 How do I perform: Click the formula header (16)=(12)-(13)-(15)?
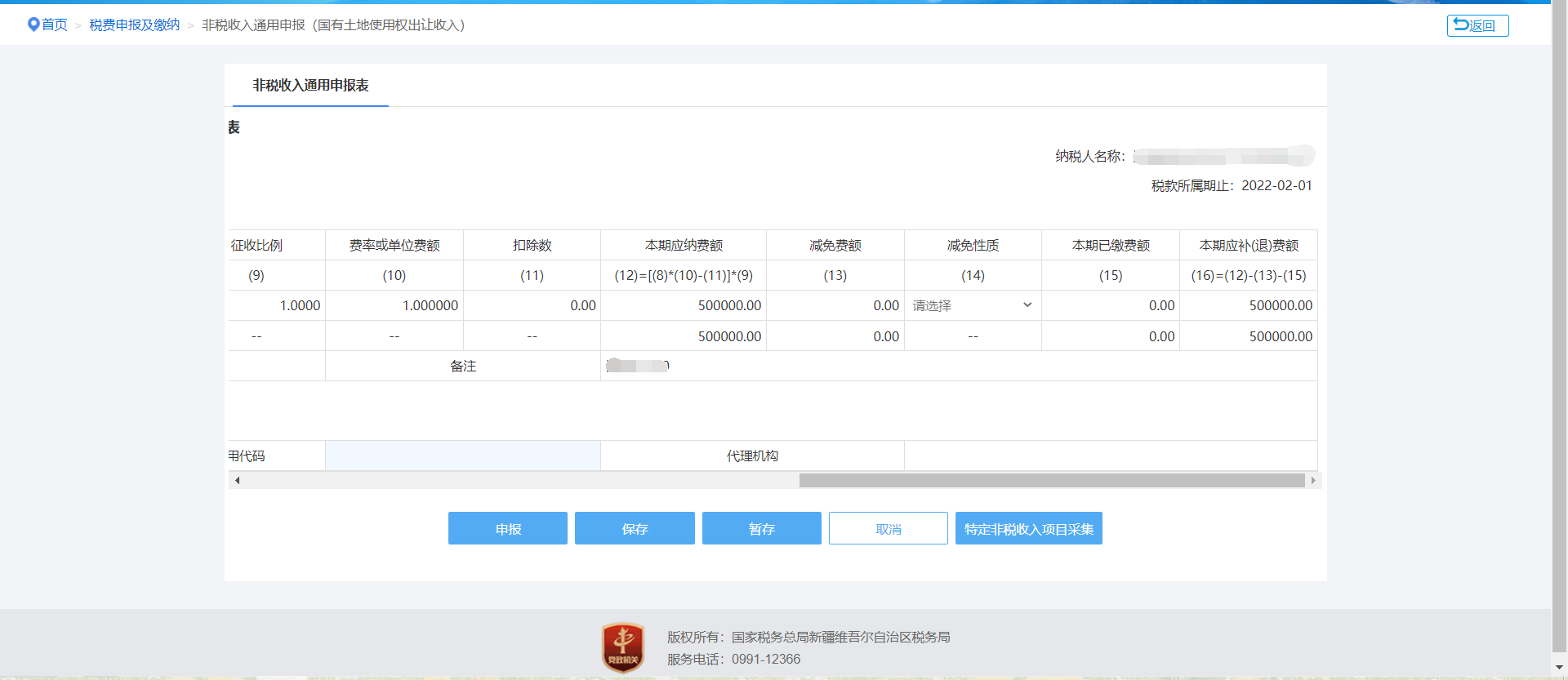point(1249,275)
